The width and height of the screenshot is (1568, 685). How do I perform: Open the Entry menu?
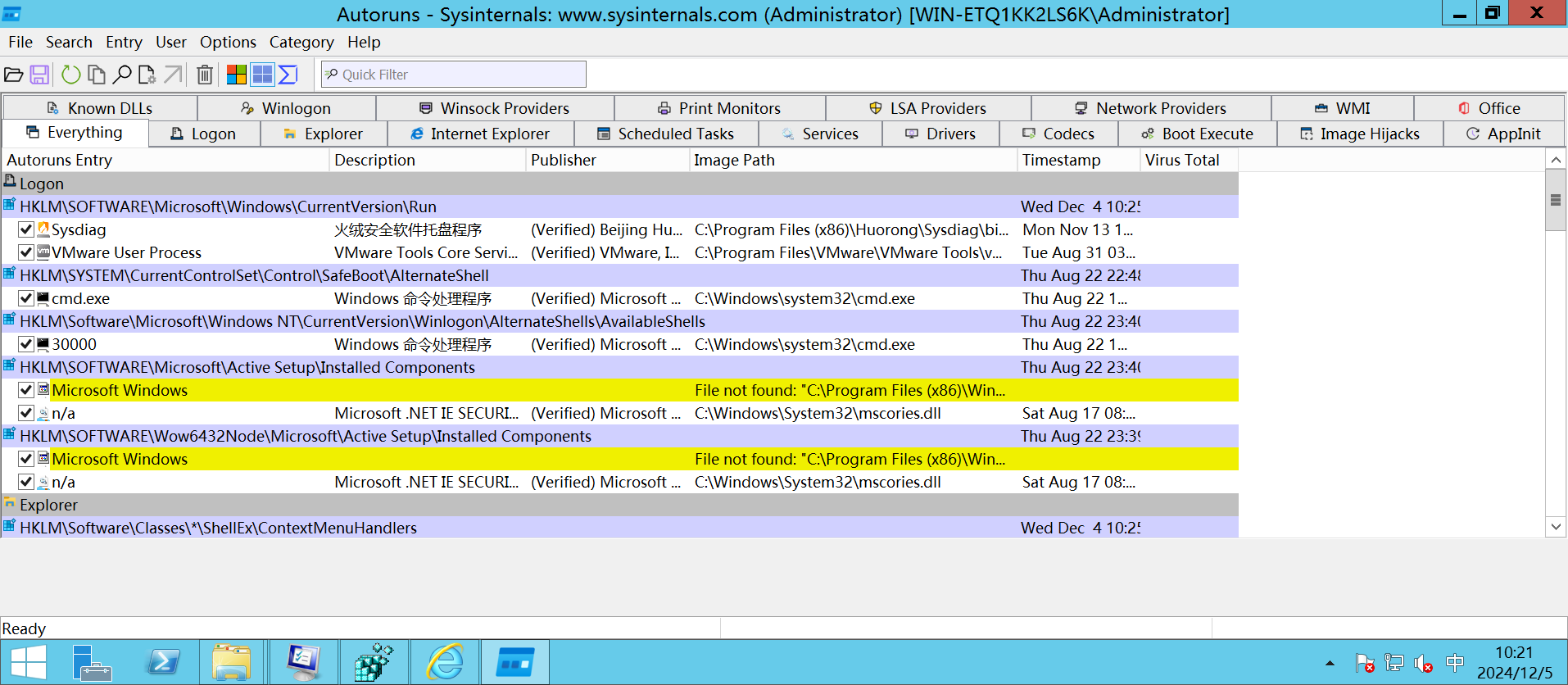(124, 42)
